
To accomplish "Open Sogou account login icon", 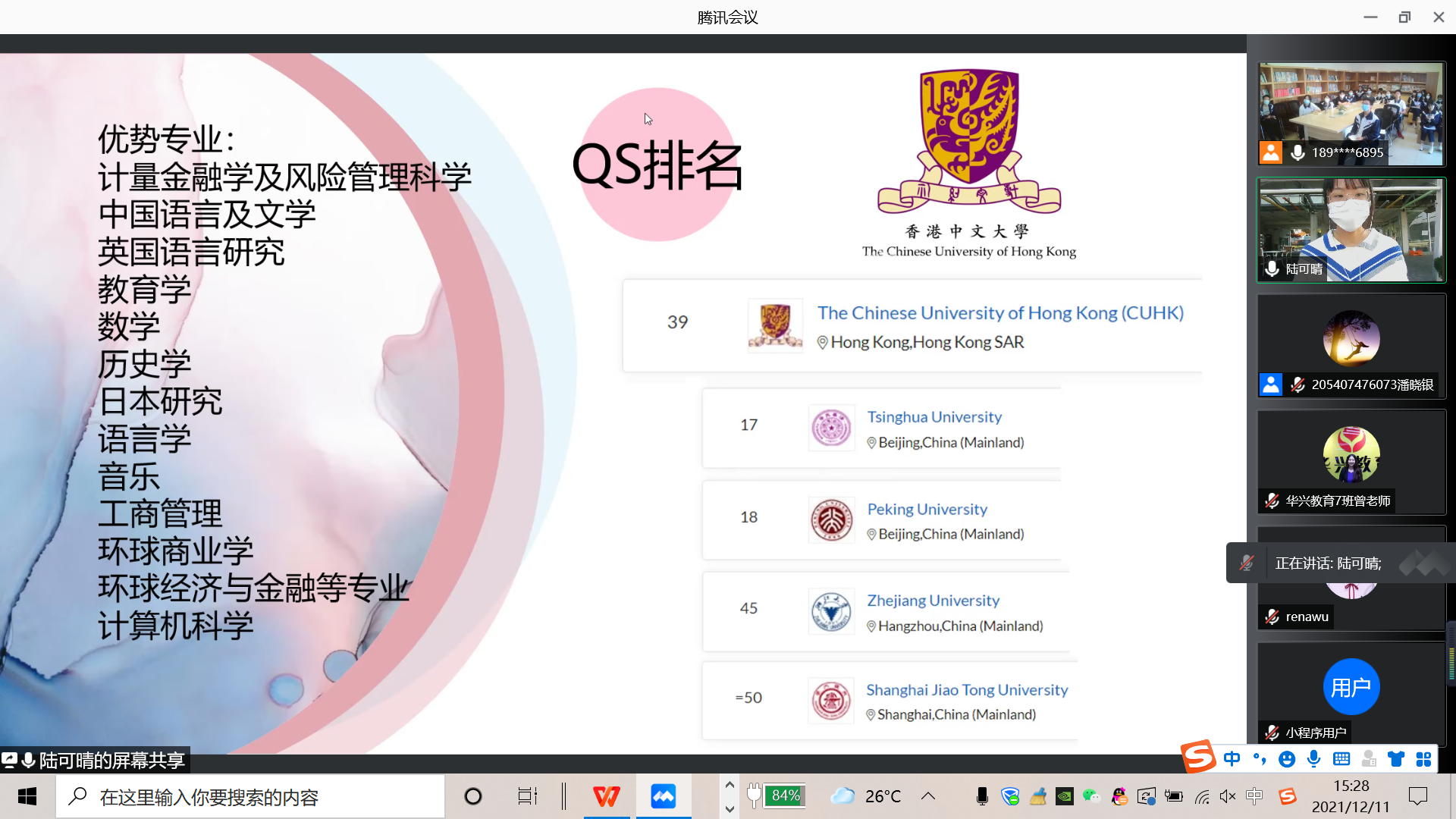I will (1369, 758).
